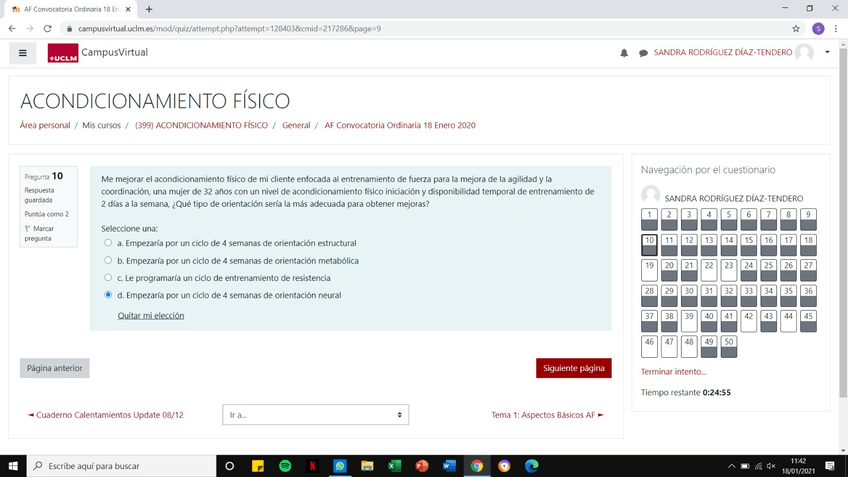Open the Ir a... dropdown
The height and width of the screenshot is (477, 848).
(315, 415)
